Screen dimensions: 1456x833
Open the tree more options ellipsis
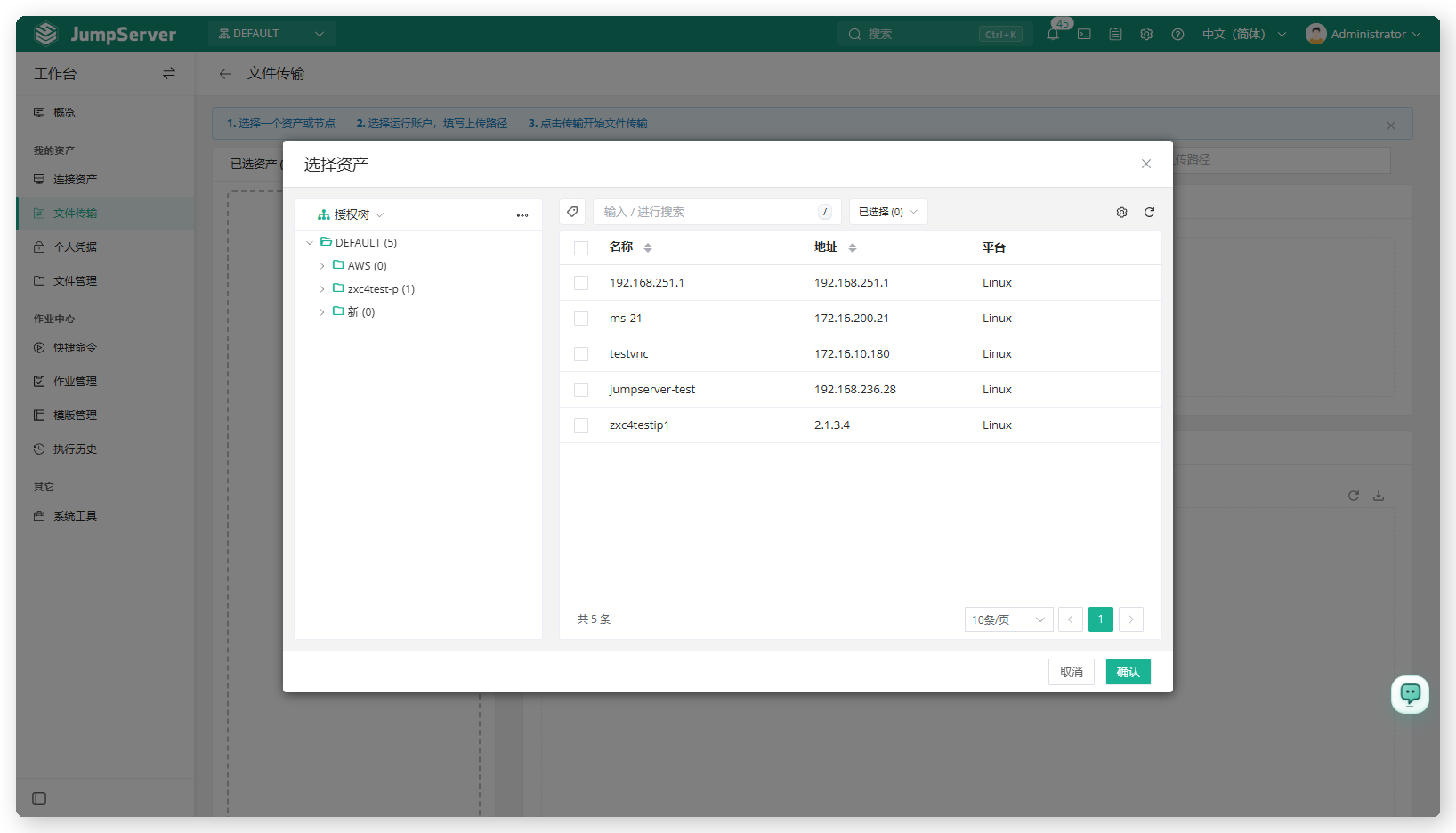522,215
